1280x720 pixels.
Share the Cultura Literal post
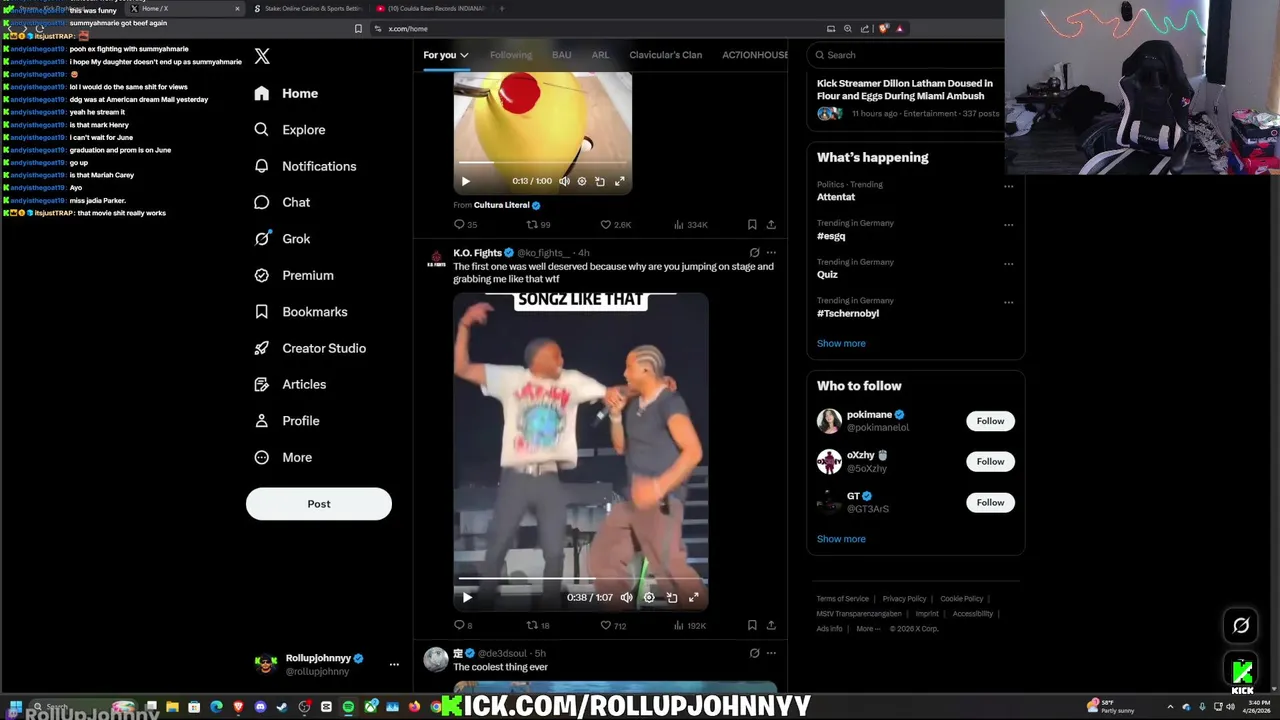771,225
